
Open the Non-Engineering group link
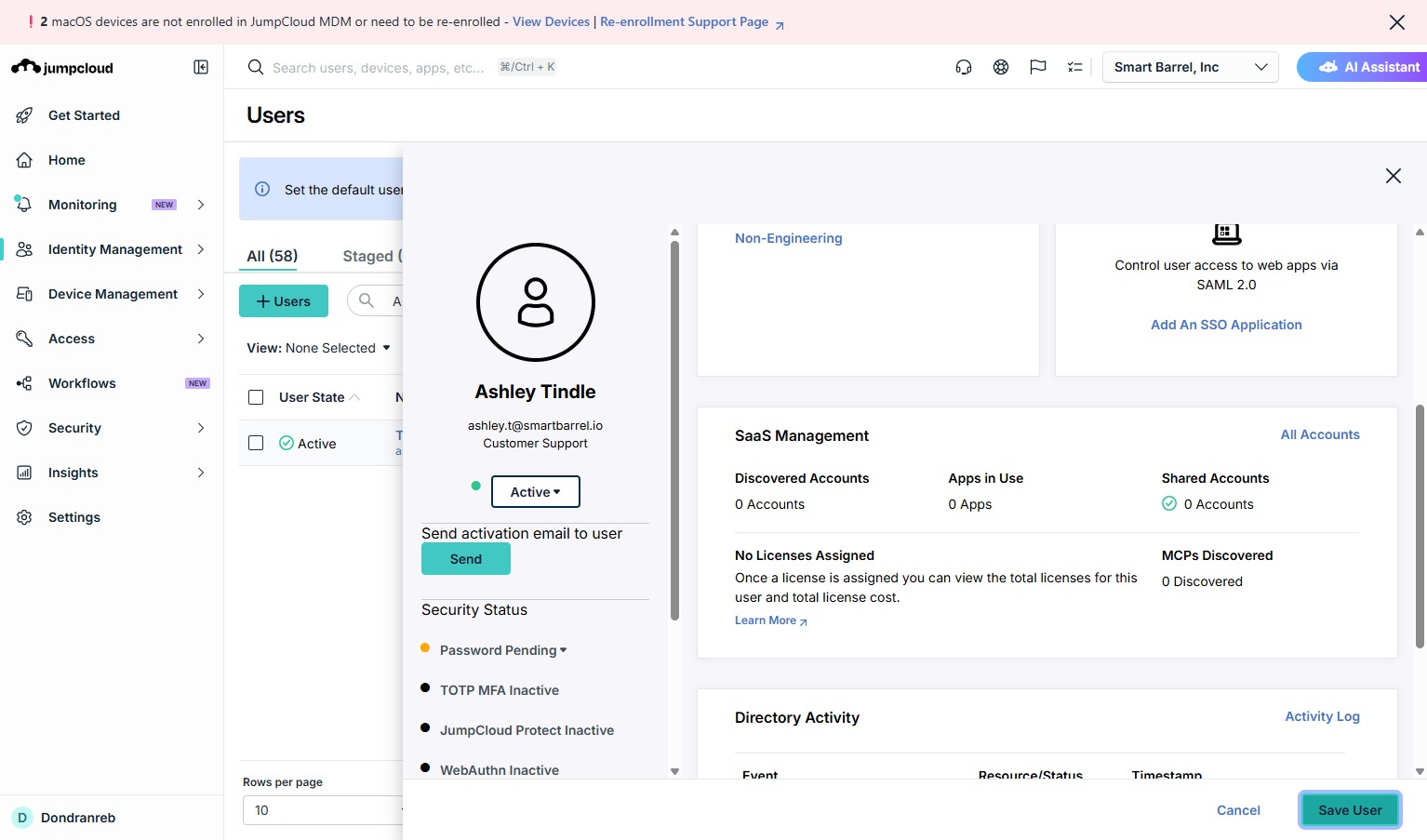point(789,238)
